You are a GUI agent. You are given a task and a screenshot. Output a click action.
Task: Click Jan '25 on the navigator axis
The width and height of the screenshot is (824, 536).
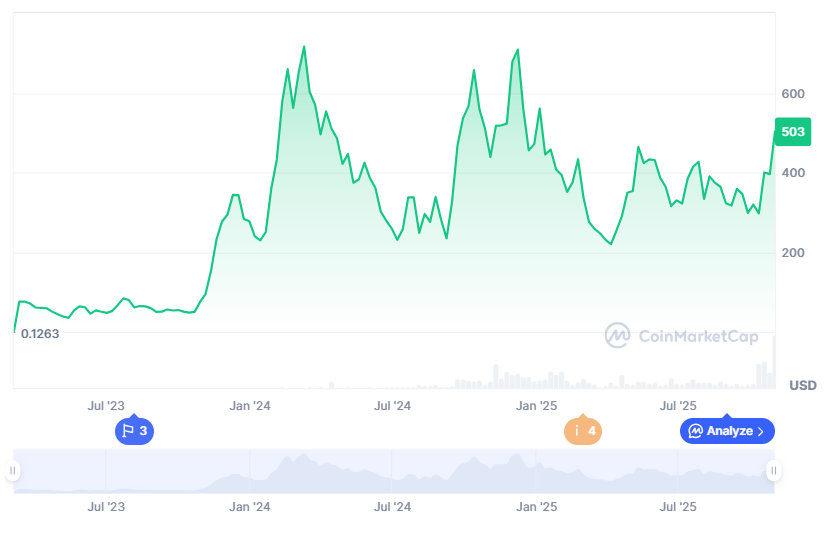point(536,507)
